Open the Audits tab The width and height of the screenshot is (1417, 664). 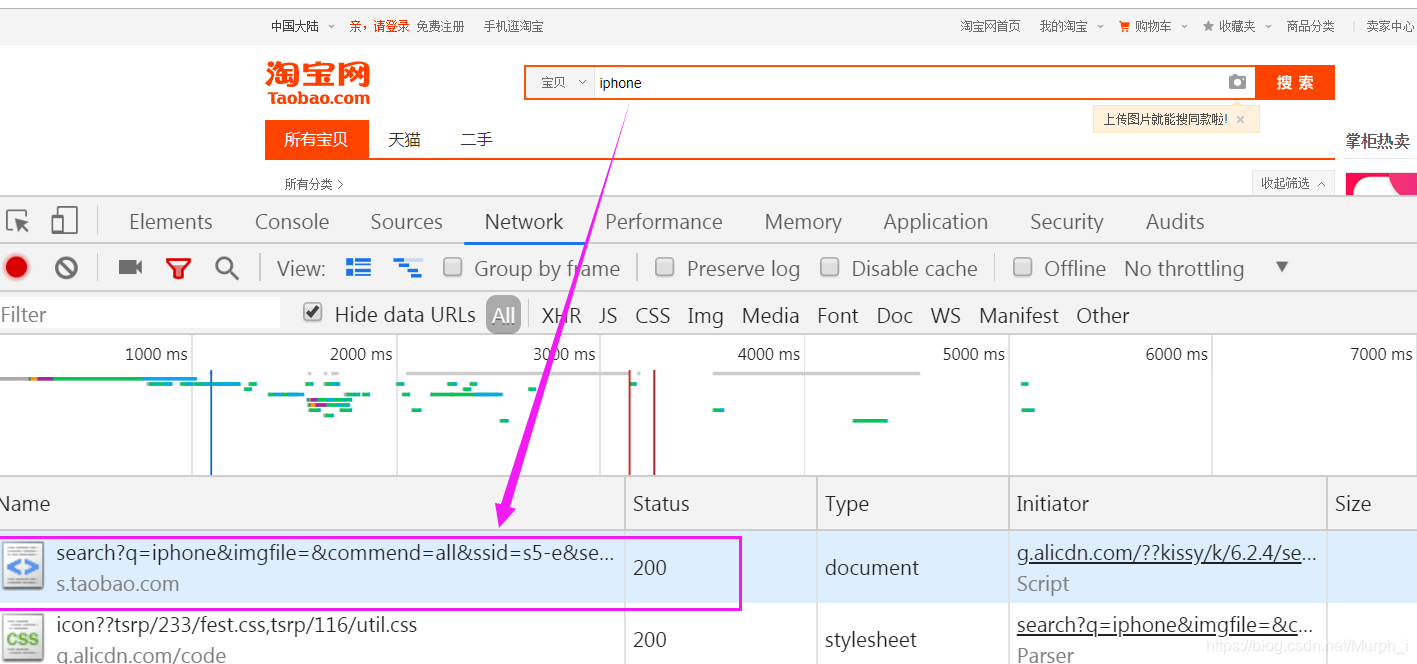(x=1175, y=222)
